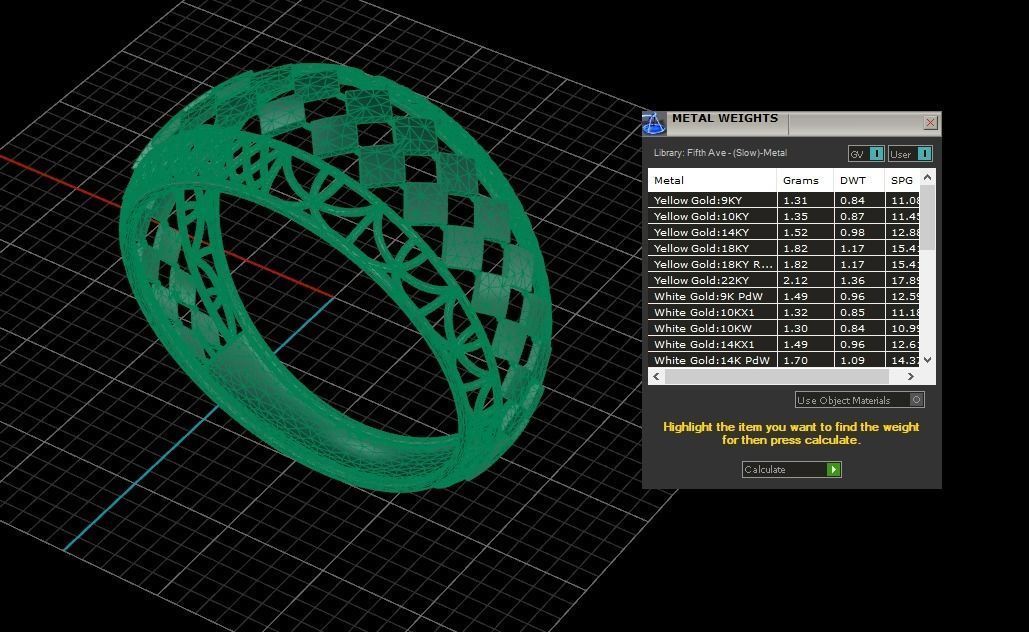This screenshot has width=1029, height=632.
Task: Click the vertical scrollbar thumb
Action: click(927, 218)
